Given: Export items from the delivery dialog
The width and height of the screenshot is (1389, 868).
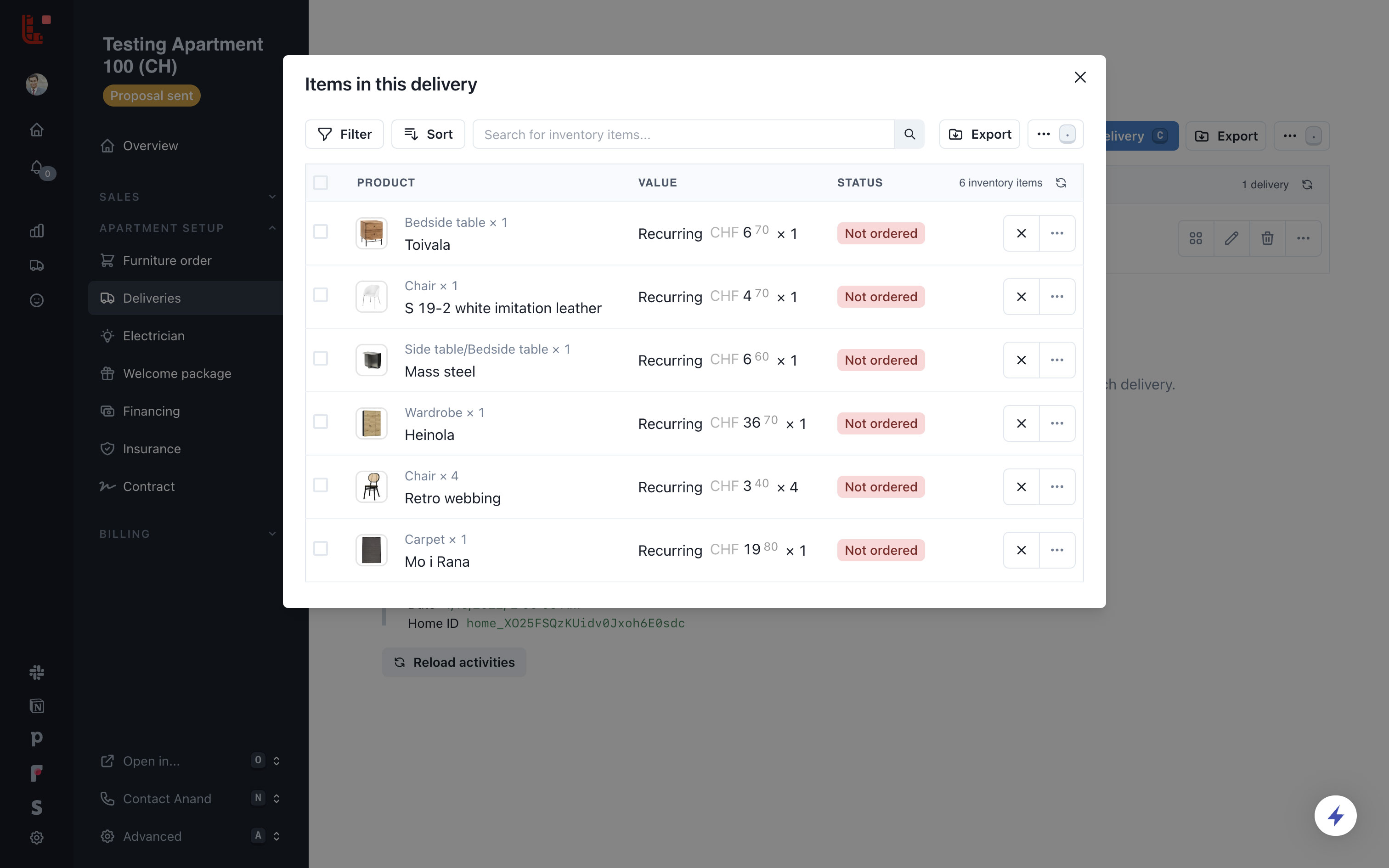Looking at the screenshot, I should pos(979,134).
